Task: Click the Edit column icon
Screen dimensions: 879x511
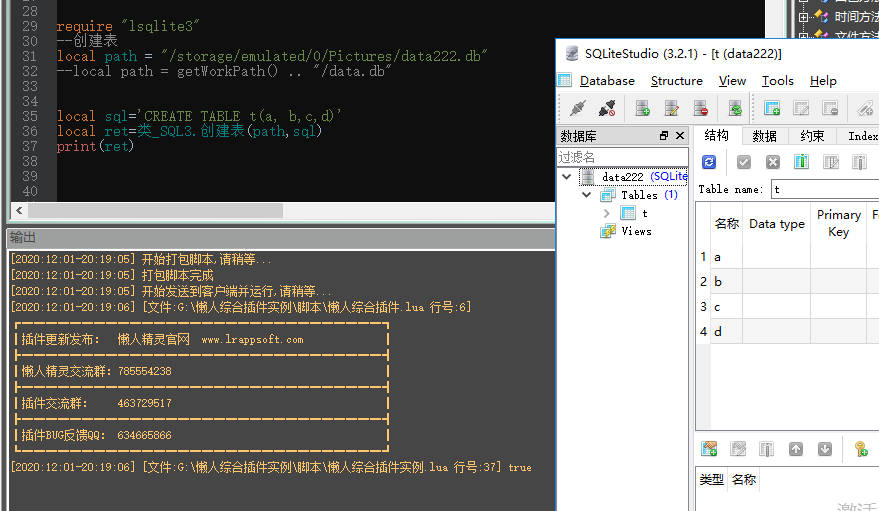Action: click(831, 162)
